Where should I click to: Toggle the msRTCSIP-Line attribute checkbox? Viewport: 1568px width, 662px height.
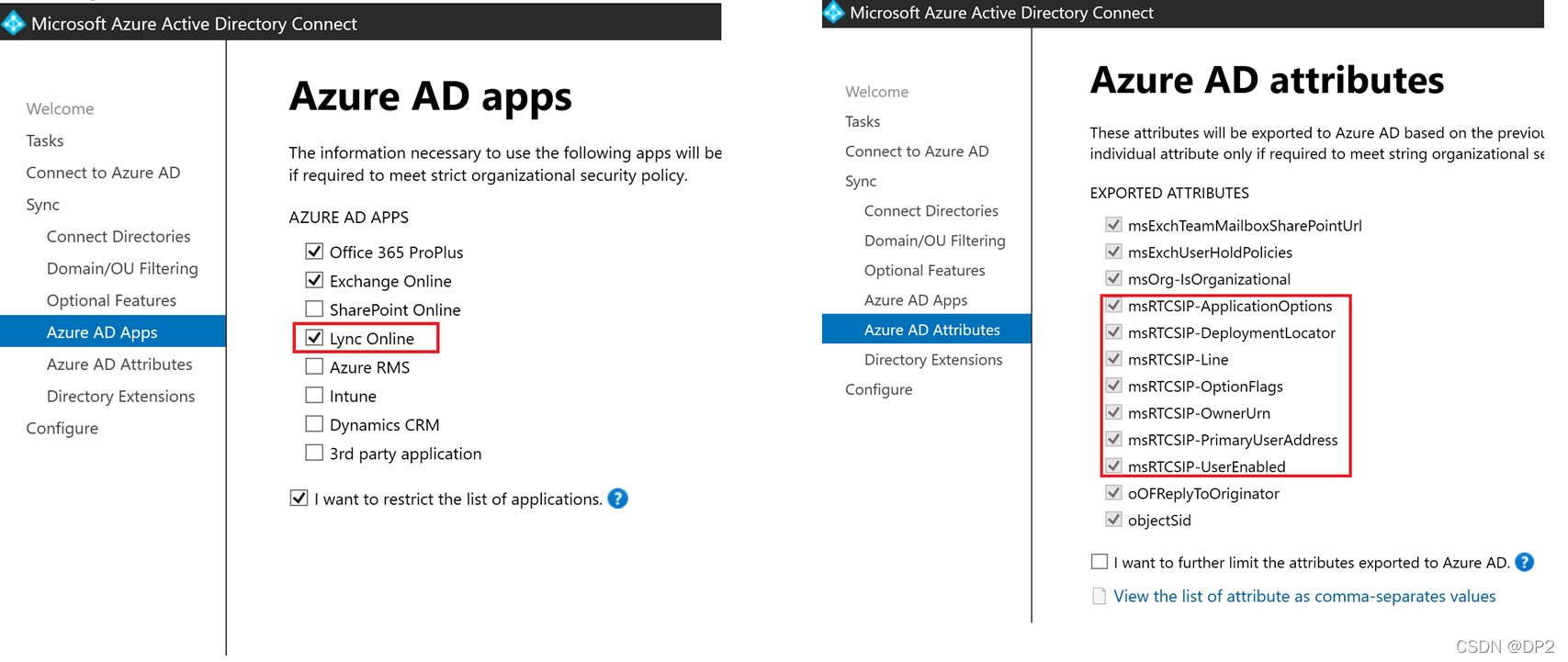tap(1113, 359)
